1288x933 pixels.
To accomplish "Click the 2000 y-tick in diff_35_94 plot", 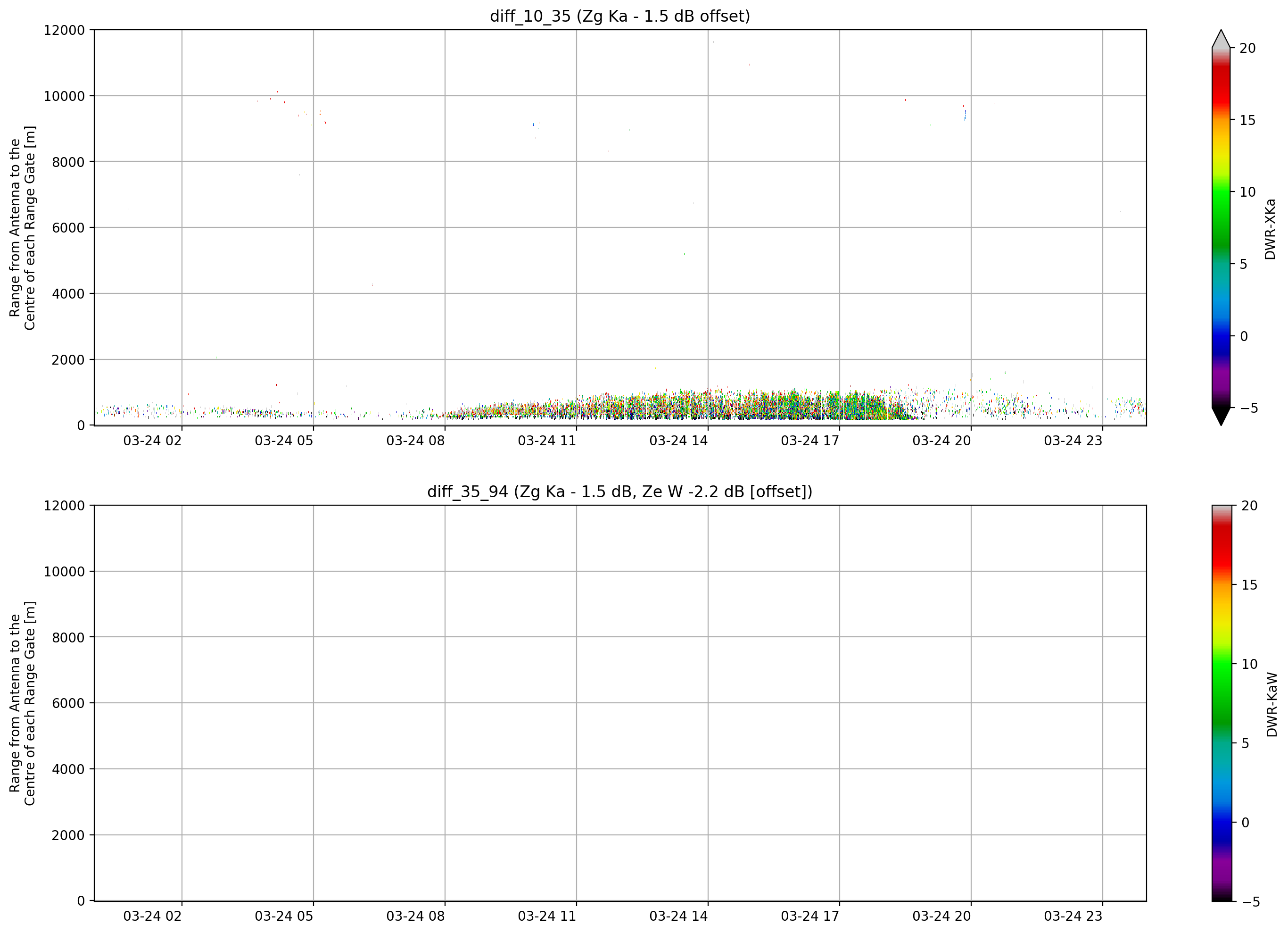I will point(68,835).
